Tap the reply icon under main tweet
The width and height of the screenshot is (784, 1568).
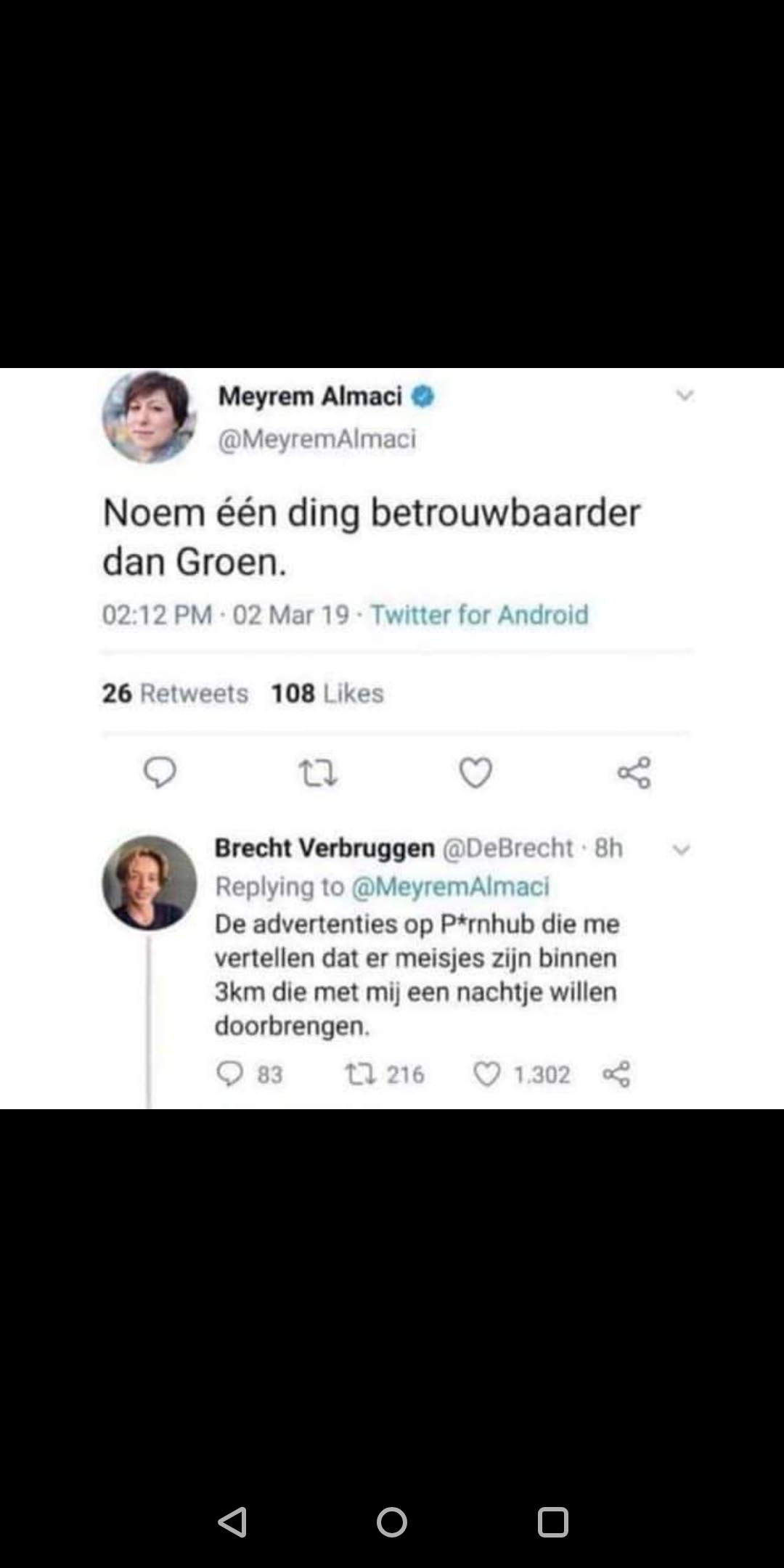(x=160, y=772)
